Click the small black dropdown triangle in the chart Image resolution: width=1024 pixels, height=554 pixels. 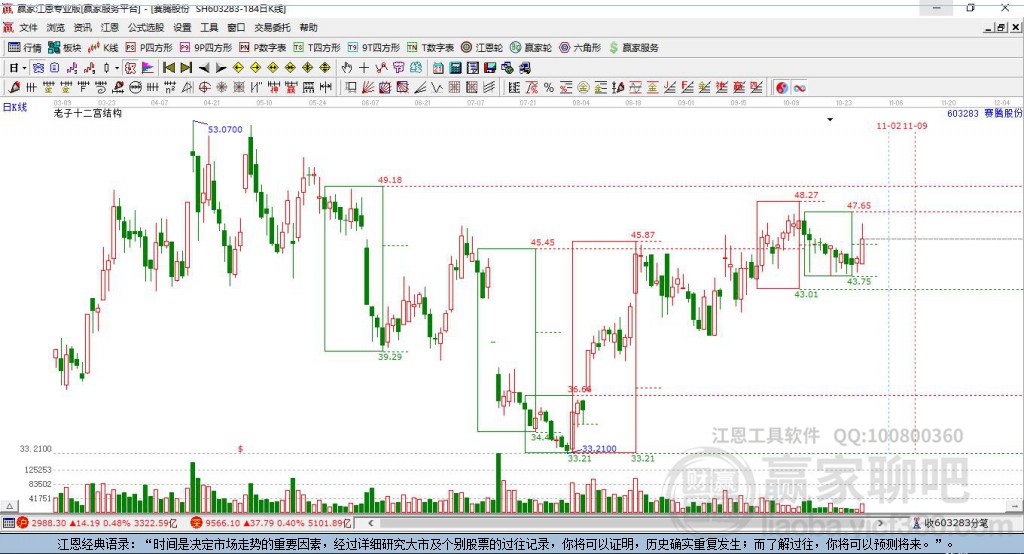click(830, 120)
